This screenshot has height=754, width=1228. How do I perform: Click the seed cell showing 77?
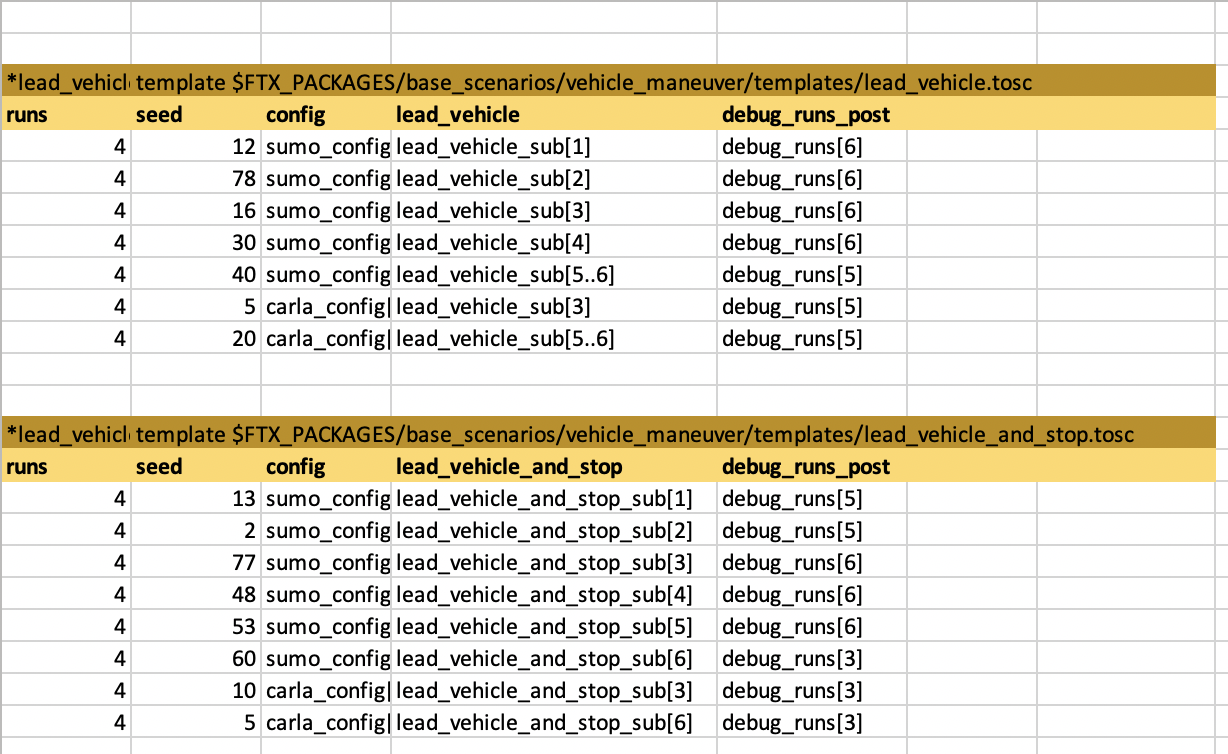point(196,563)
